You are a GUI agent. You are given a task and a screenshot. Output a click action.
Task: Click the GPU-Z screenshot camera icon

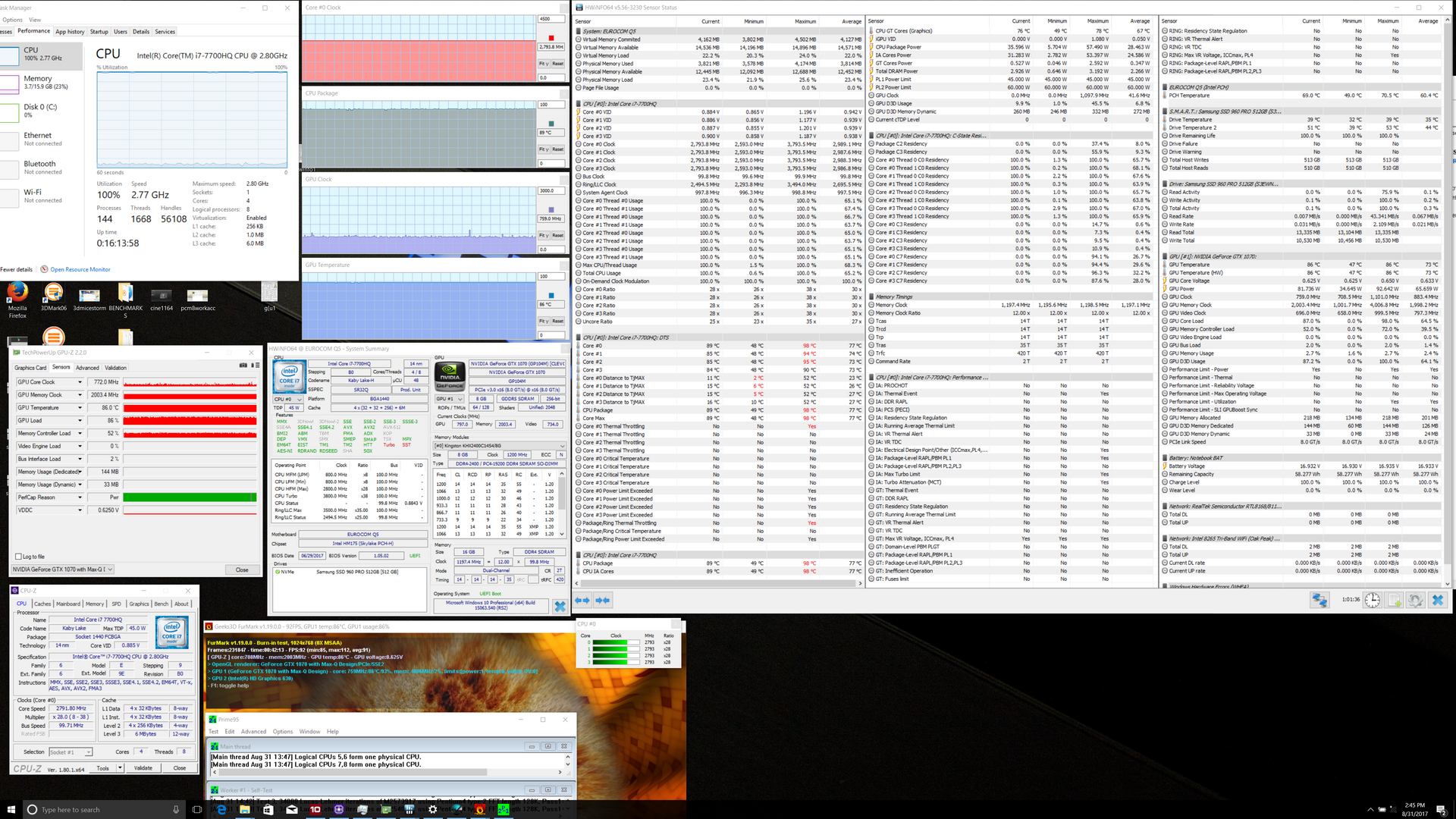[x=243, y=366]
